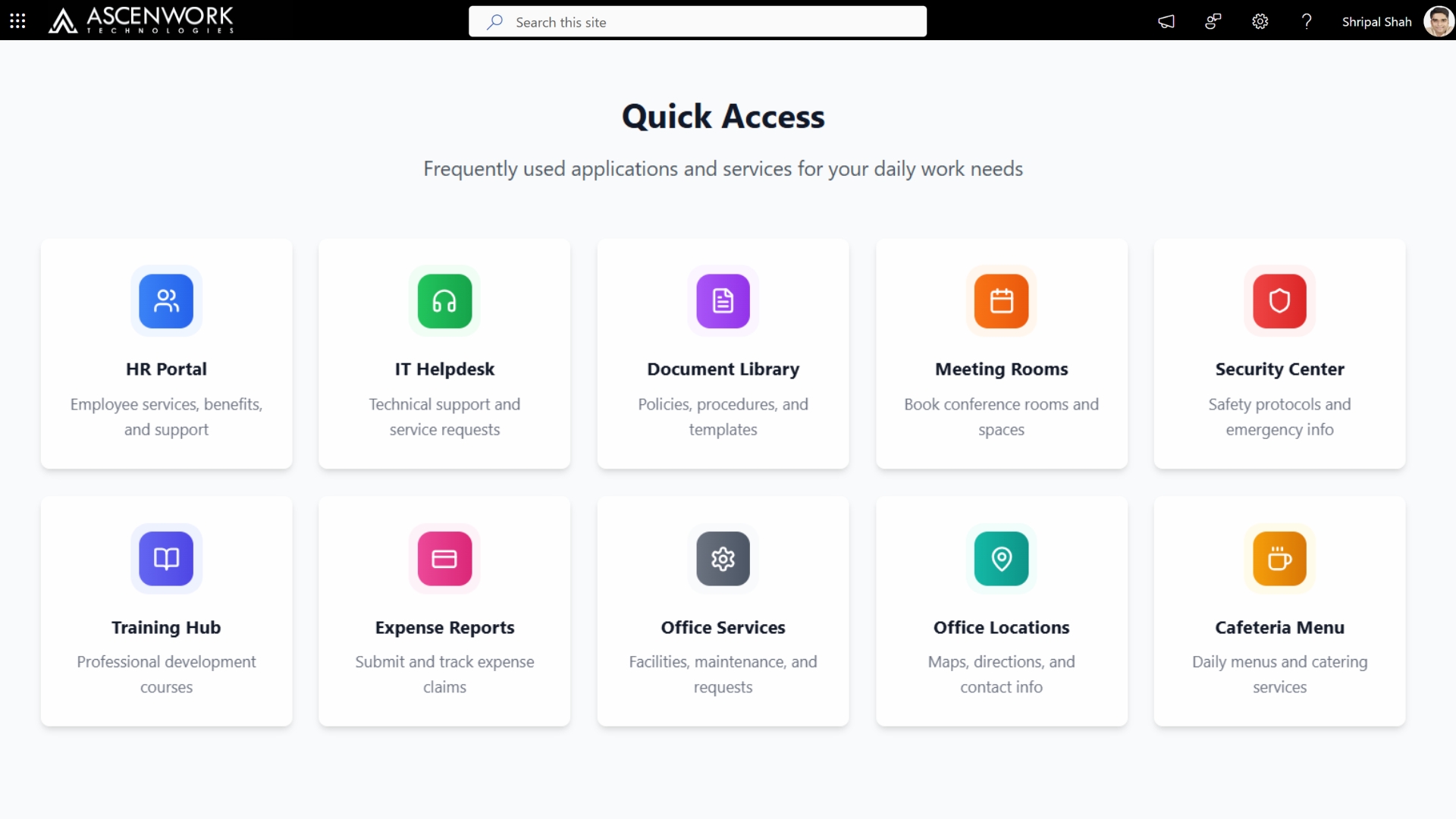Image resolution: width=1456 pixels, height=819 pixels.
Task: Click the Cafeteria Menu coffee cup icon
Action: pyautogui.click(x=1279, y=559)
